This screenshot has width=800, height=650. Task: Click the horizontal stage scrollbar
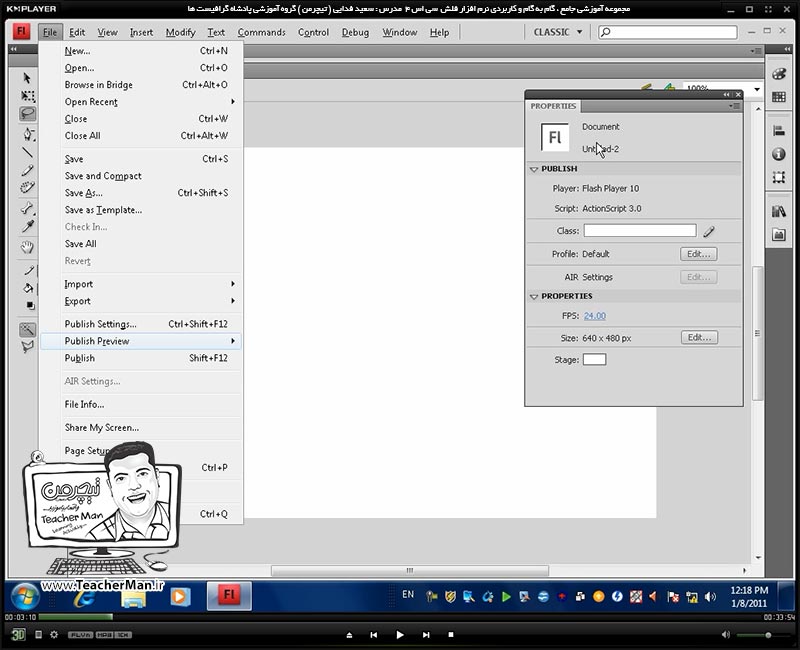coord(410,570)
